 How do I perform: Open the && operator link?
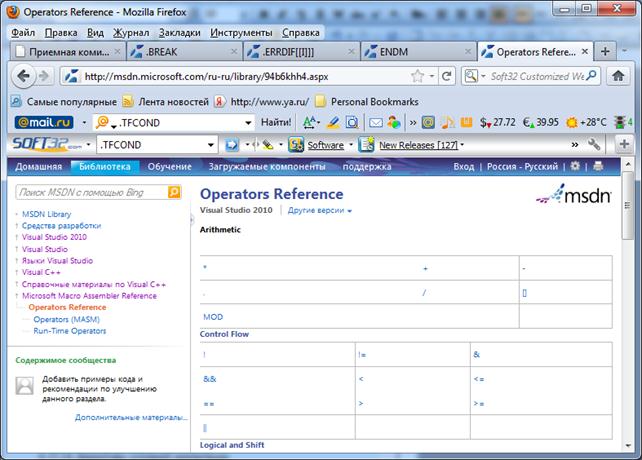click(209, 379)
